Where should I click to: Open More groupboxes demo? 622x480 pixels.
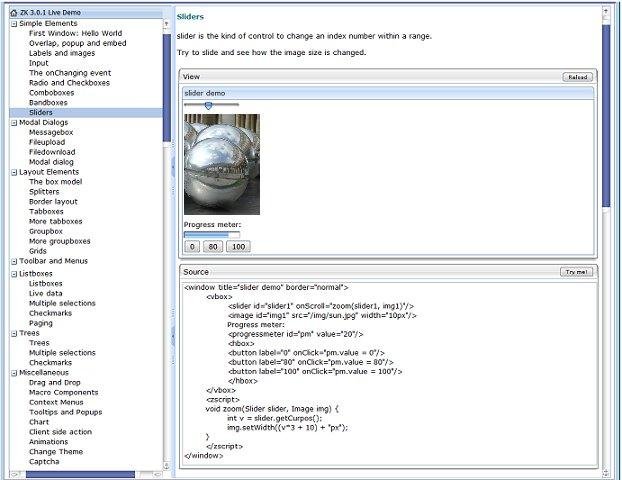[x=60, y=242]
